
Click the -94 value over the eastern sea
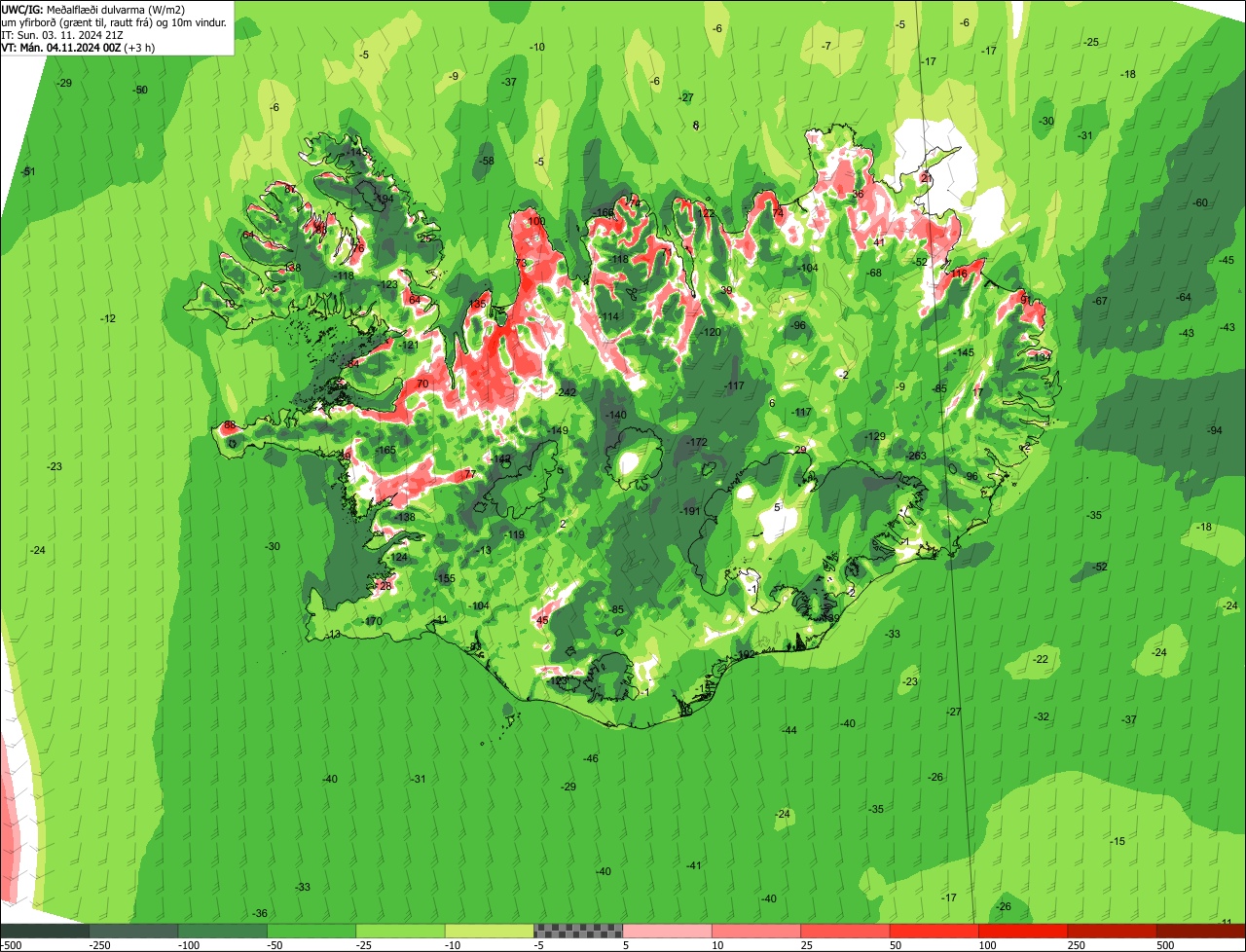(x=1214, y=430)
